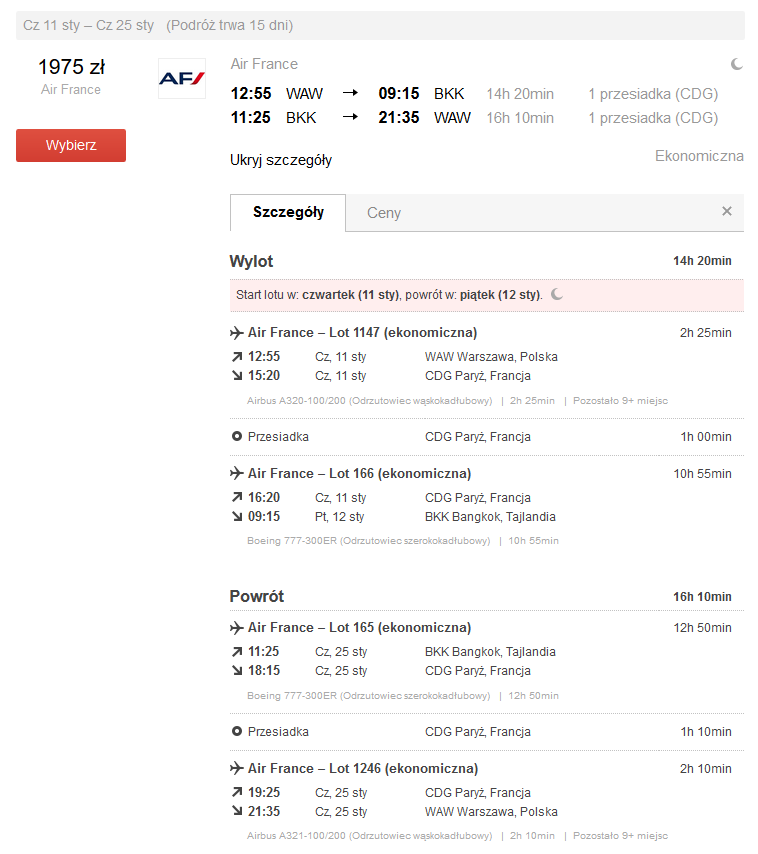Click airplane icon beside Lot 1246

(236, 768)
